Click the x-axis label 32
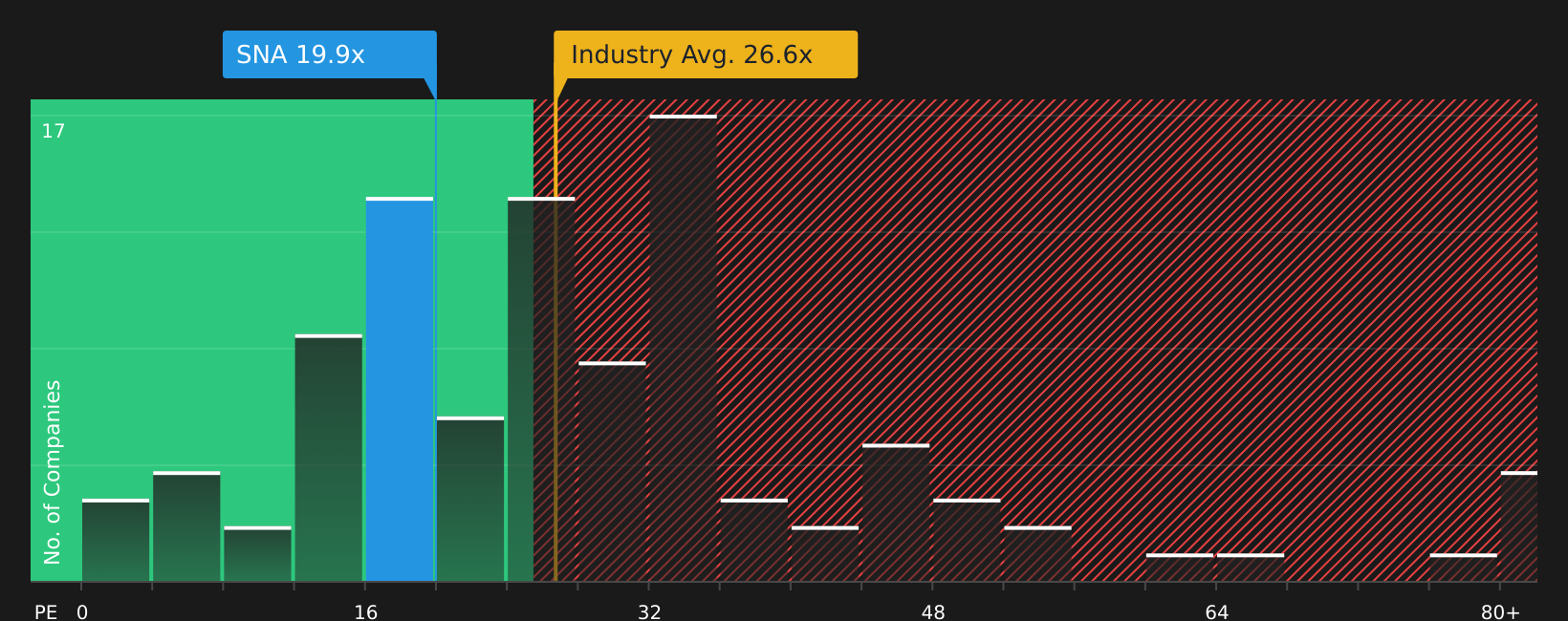The height and width of the screenshot is (621, 1568). click(649, 612)
